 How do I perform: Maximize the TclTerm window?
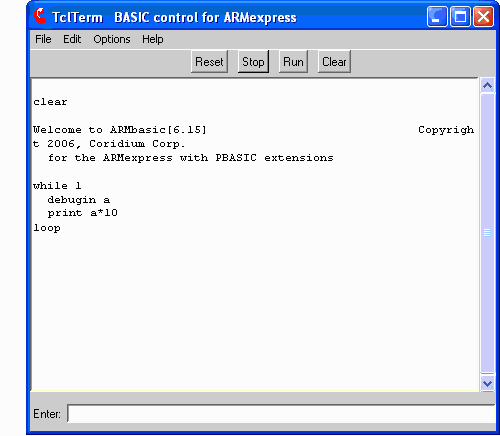click(460, 16)
